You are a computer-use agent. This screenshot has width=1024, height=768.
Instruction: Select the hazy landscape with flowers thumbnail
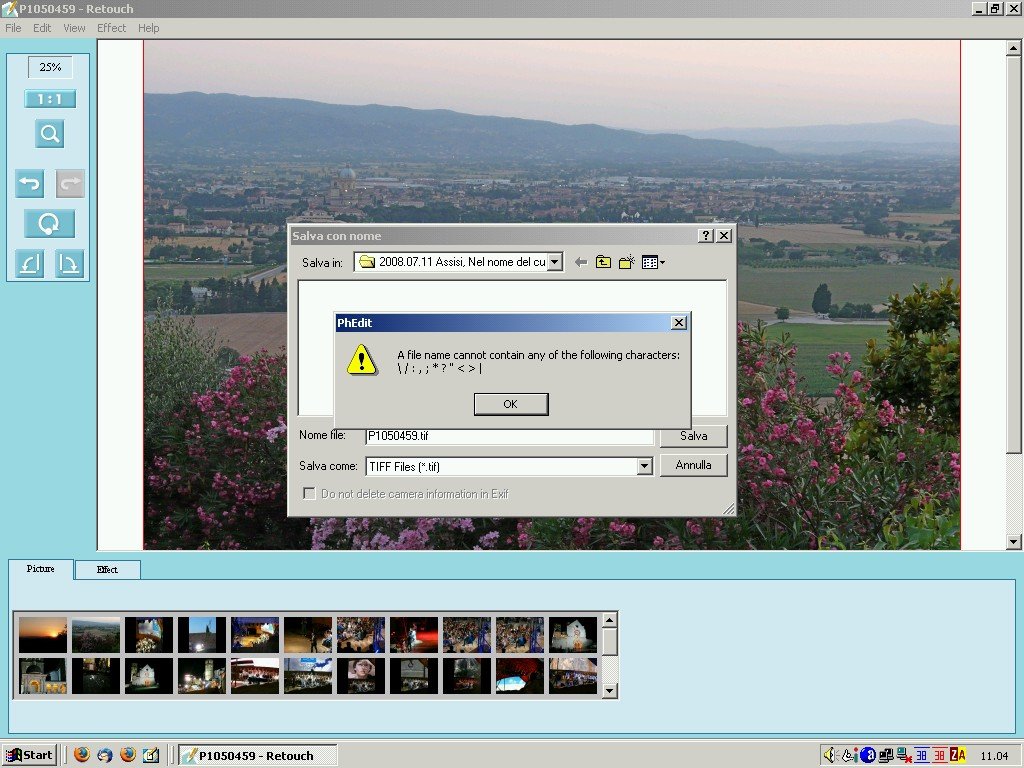pos(96,635)
